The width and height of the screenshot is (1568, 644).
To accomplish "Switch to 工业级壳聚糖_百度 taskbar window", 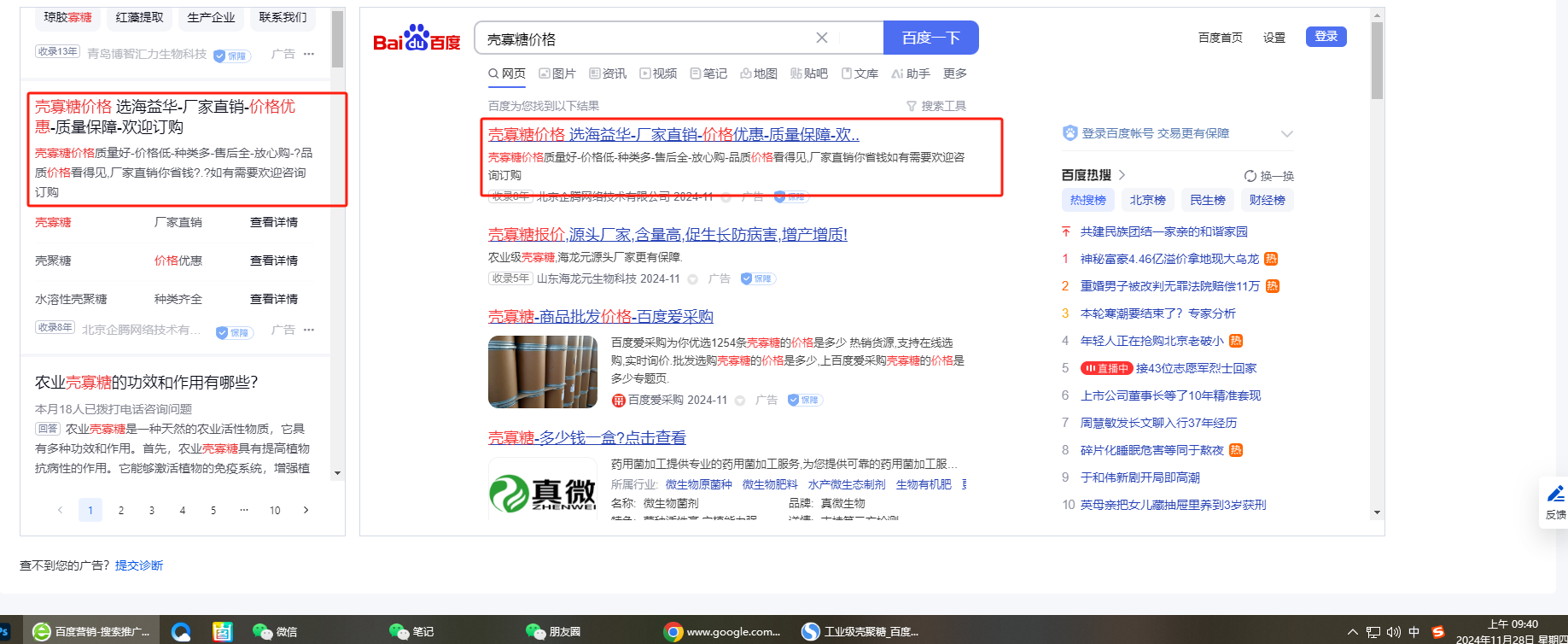I will [860, 631].
